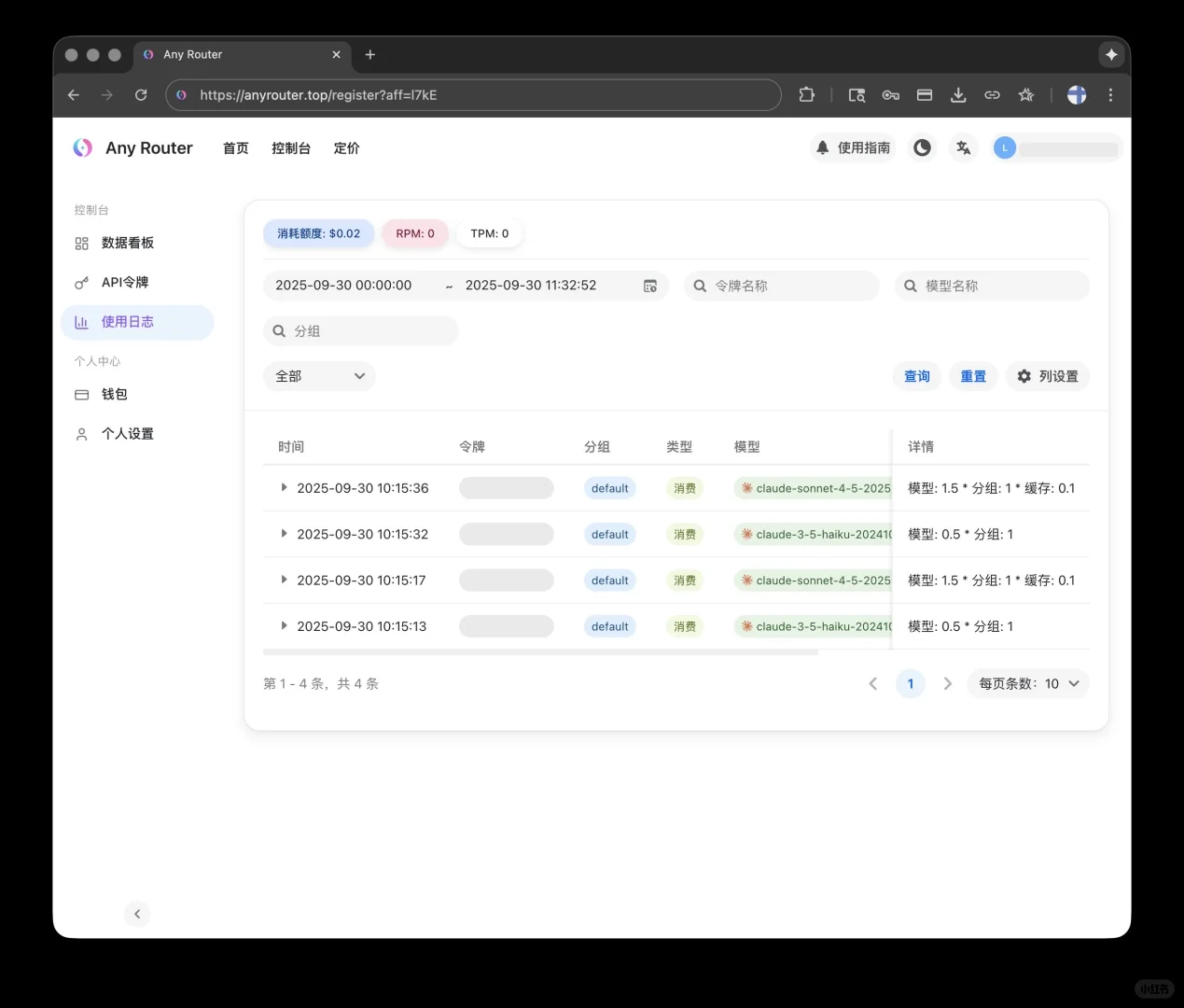Open the date range calendar picker icon
The height and width of the screenshot is (1008, 1184).
pyautogui.click(x=650, y=286)
